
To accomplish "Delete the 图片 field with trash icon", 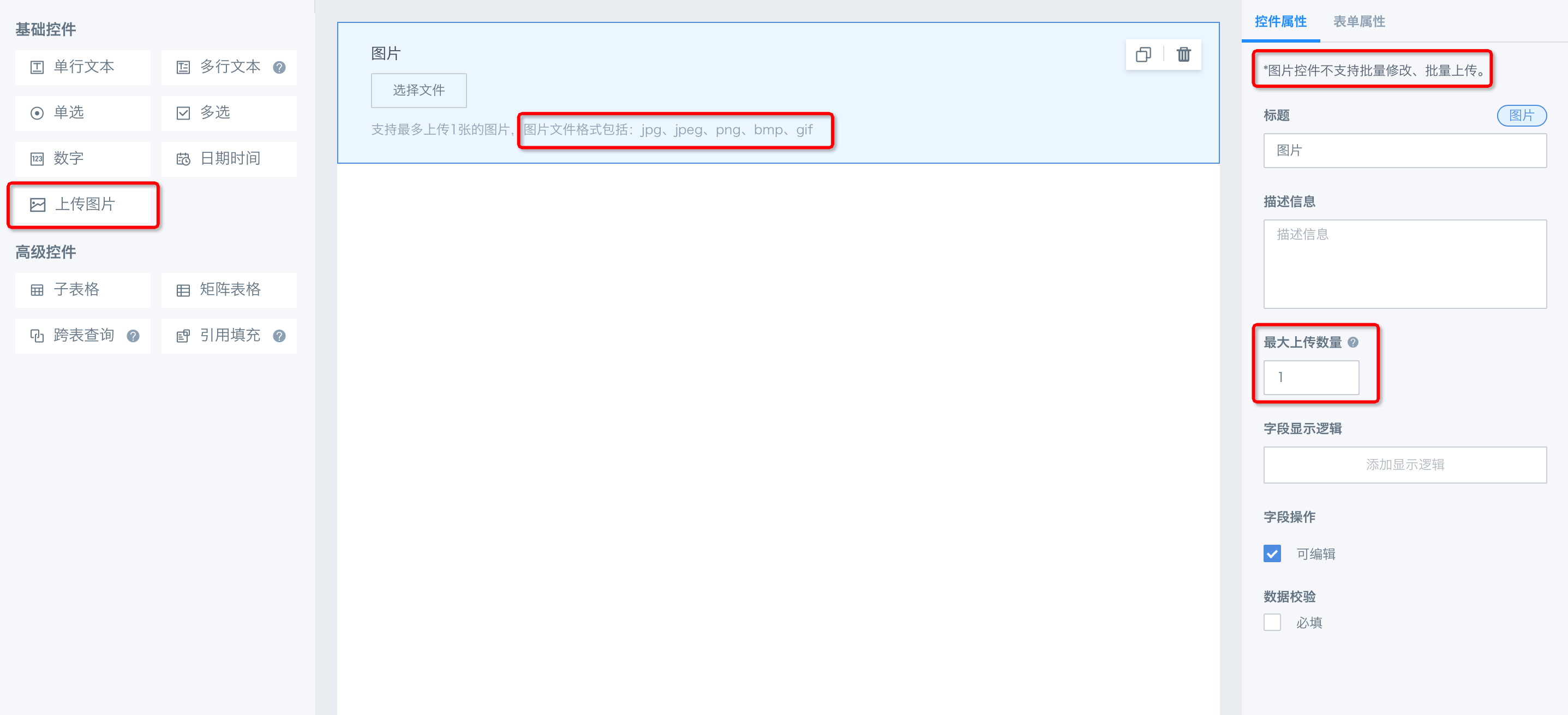I will tap(1183, 55).
